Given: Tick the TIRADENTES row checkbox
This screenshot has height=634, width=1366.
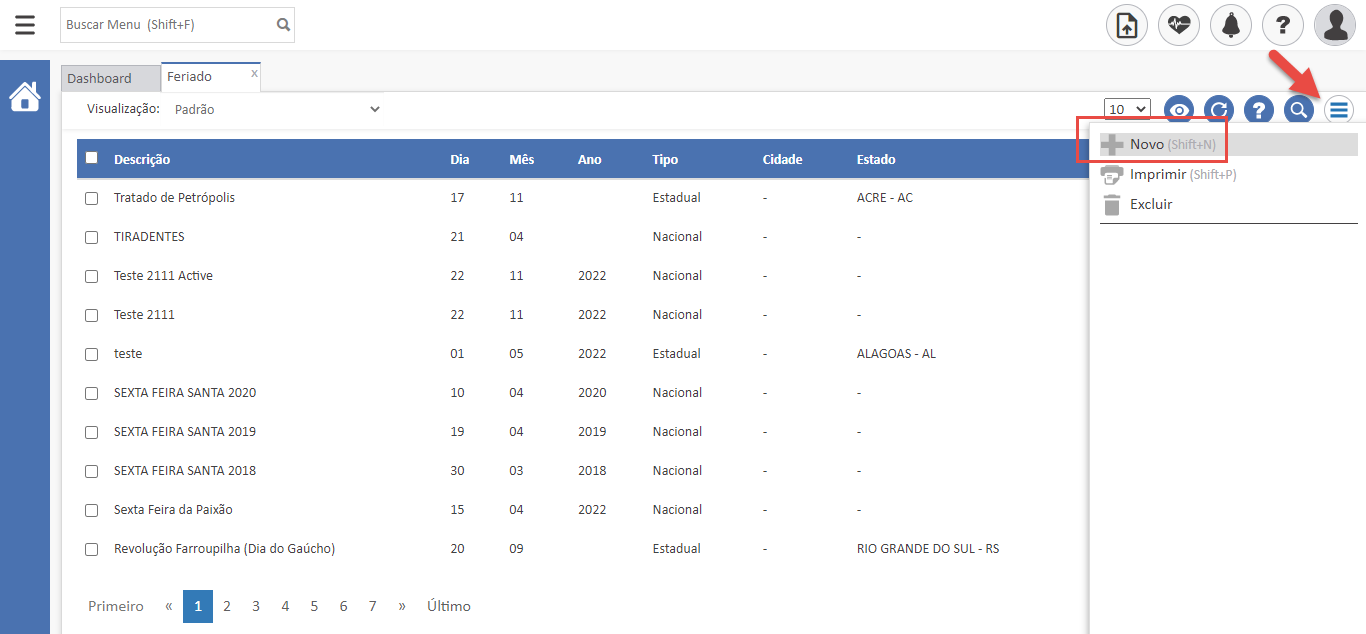Looking at the screenshot, I should 92,237.
